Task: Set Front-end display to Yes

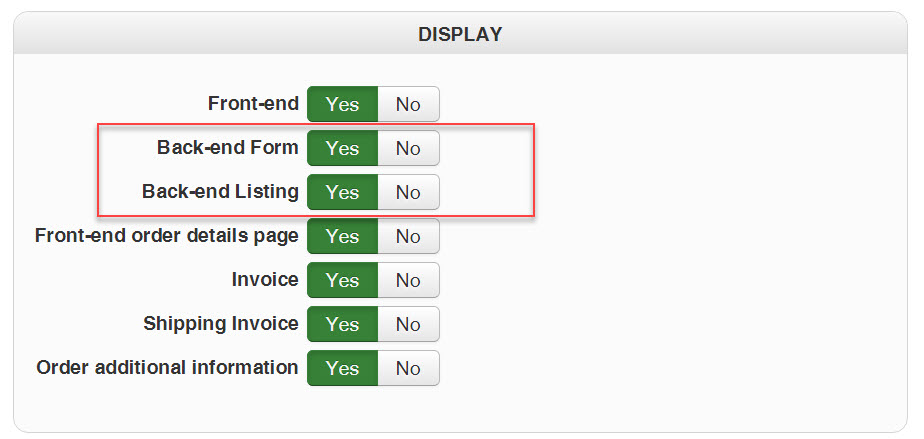Action: [342, 104]
